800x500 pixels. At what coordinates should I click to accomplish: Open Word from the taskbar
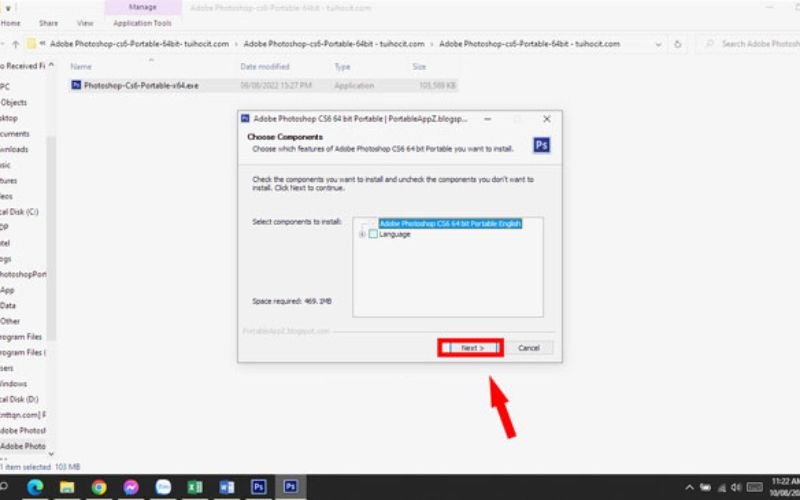[227, 487]
